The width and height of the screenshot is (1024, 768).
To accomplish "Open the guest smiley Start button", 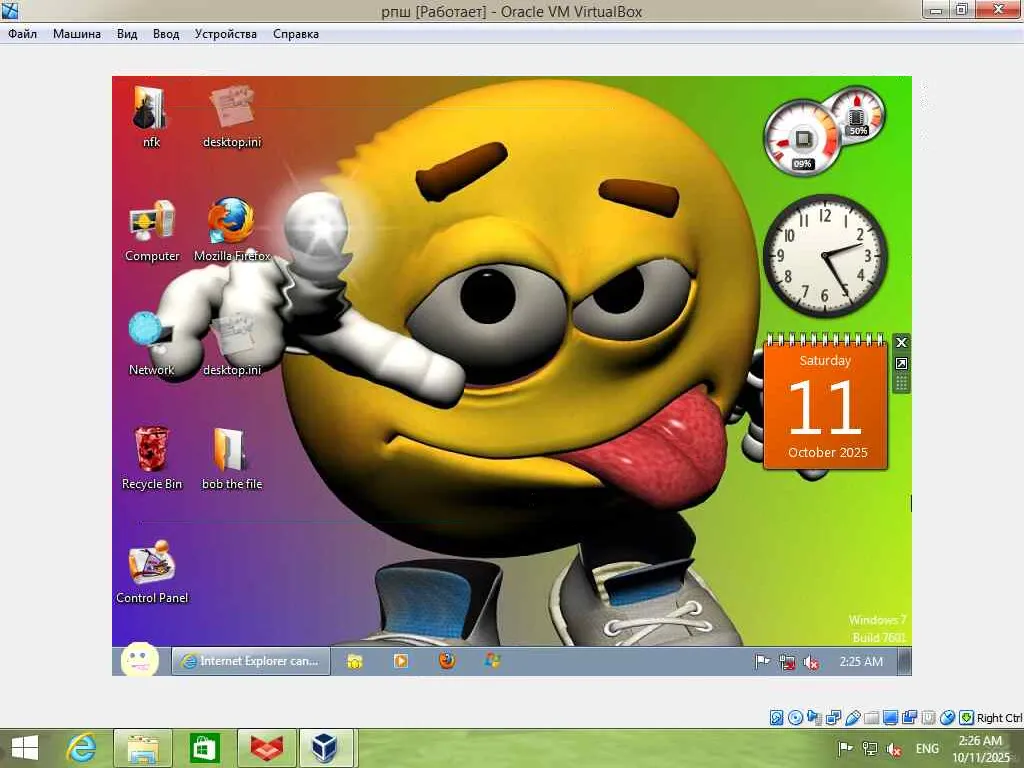I will (x=139, y=660).
